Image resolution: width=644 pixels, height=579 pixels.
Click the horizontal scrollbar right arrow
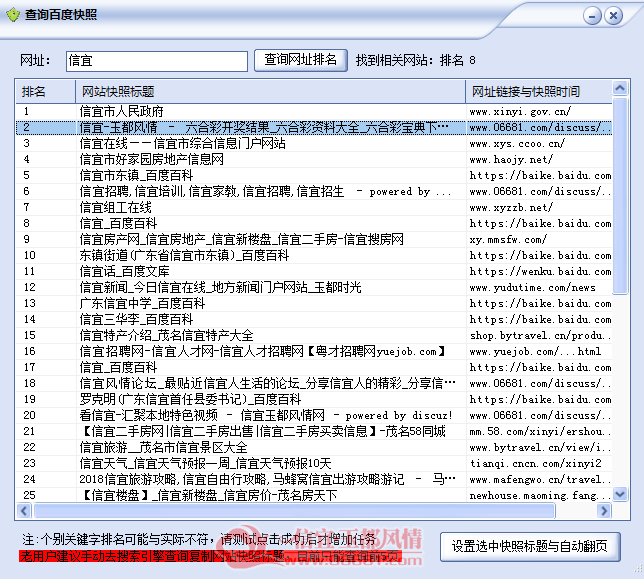(604, 511)
